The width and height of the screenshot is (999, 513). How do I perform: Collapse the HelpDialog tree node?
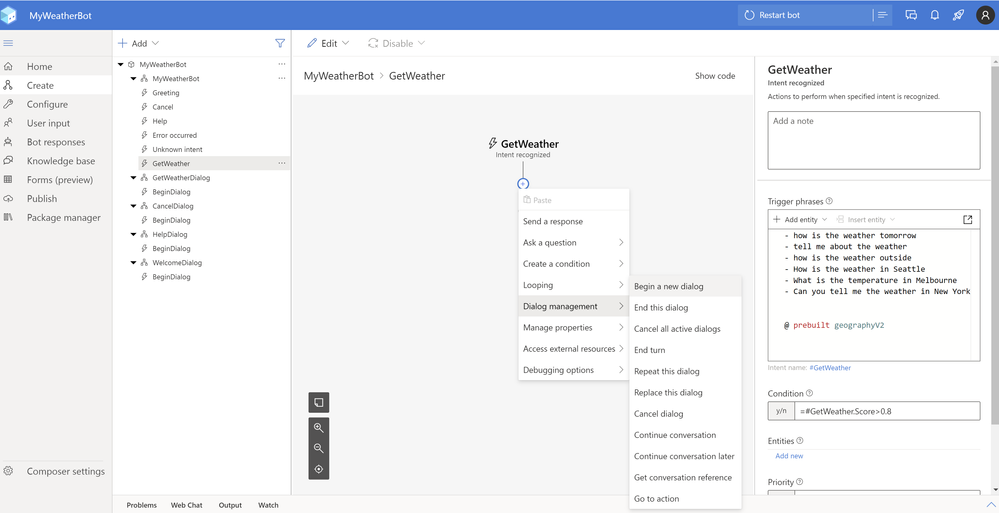point(133,235)
